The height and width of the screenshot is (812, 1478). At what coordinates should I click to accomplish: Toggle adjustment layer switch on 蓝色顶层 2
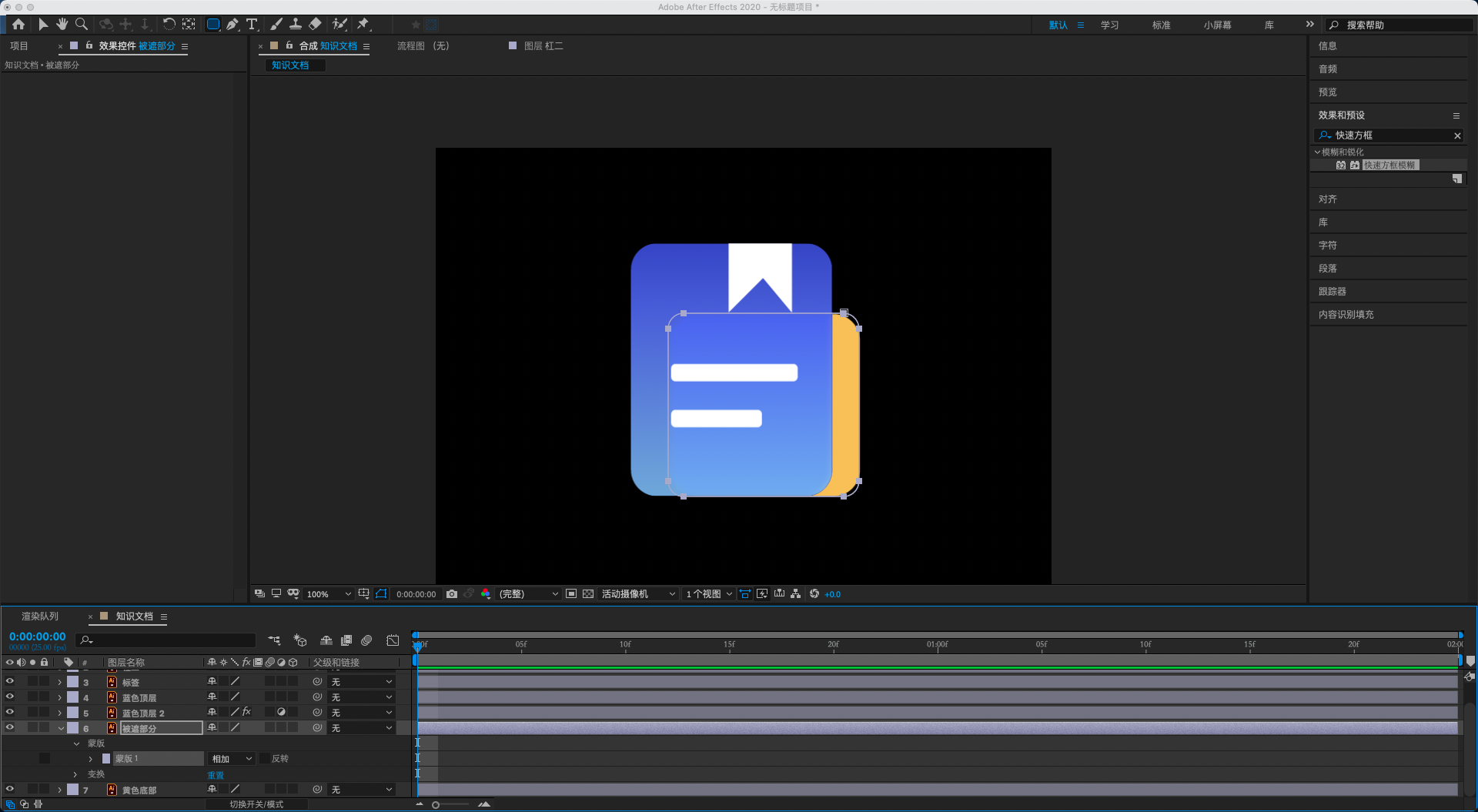[x=281, y=713]
